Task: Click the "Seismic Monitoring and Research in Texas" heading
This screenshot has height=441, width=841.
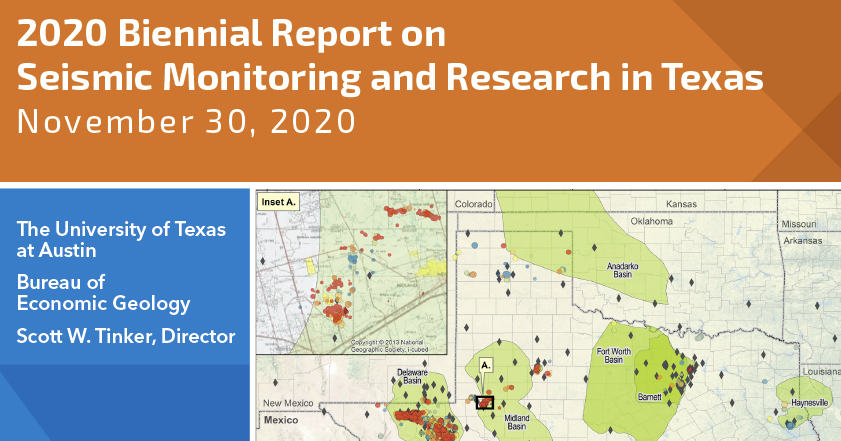Action: 390,77
